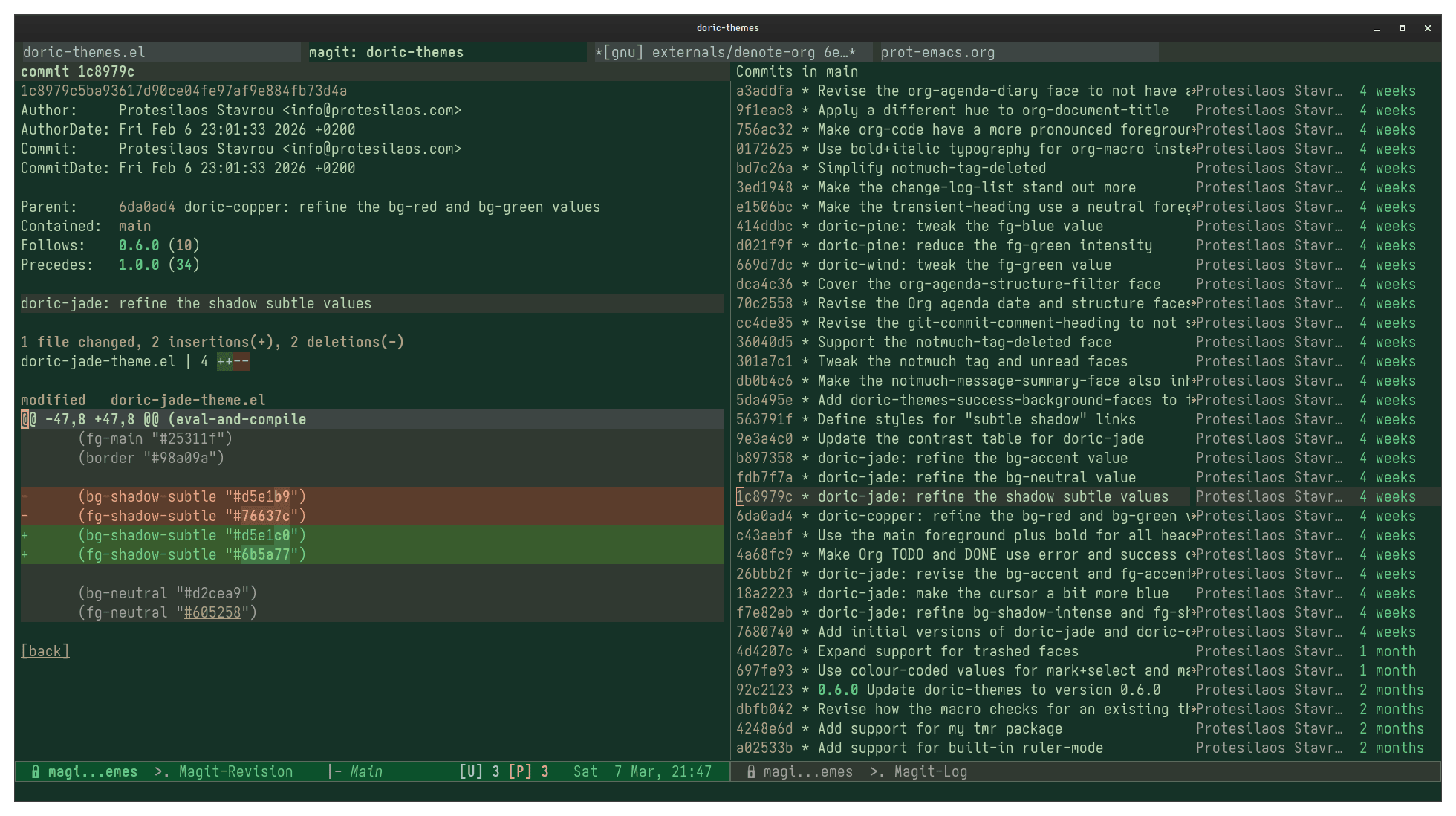
Task: Click the 0.6.0 tag in commit log
Action: click(837, 690)
